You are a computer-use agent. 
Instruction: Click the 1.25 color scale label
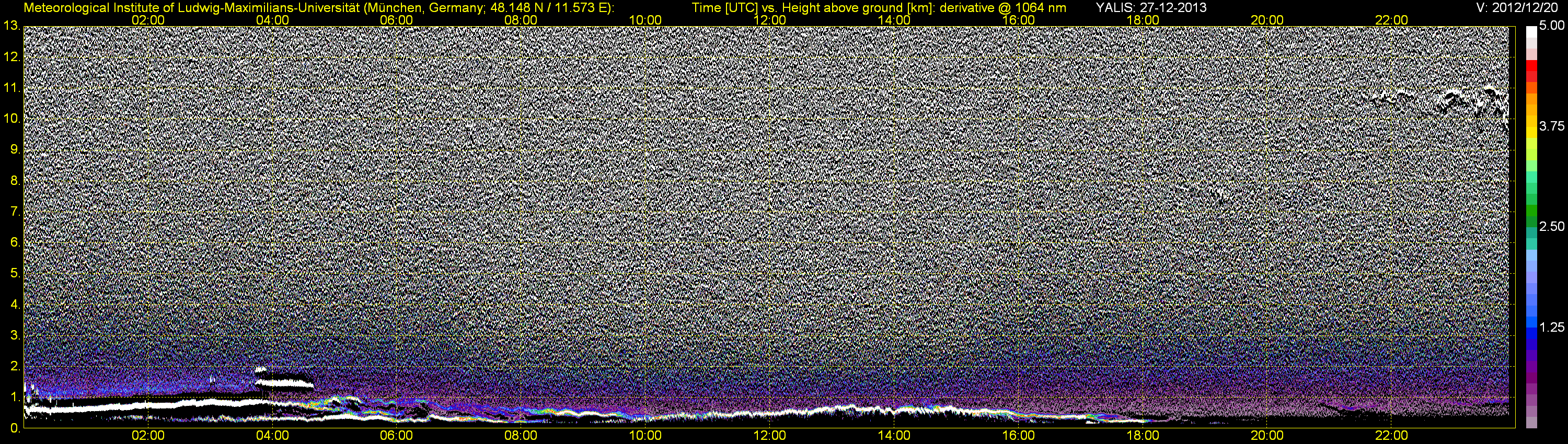tap(1552, 327)
